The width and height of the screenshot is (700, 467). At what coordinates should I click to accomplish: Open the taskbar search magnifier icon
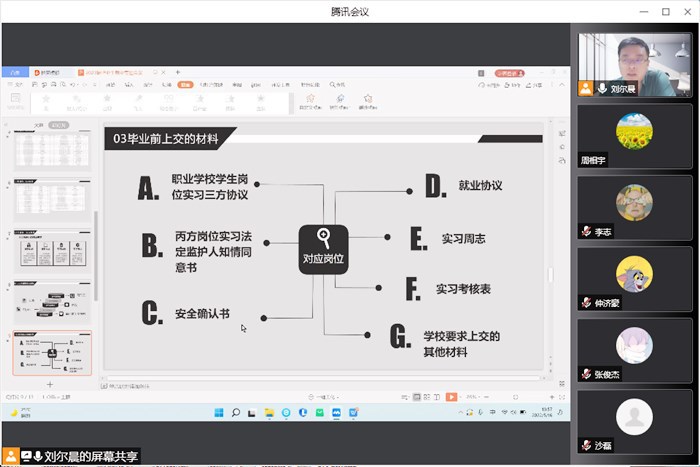(236, 412)
